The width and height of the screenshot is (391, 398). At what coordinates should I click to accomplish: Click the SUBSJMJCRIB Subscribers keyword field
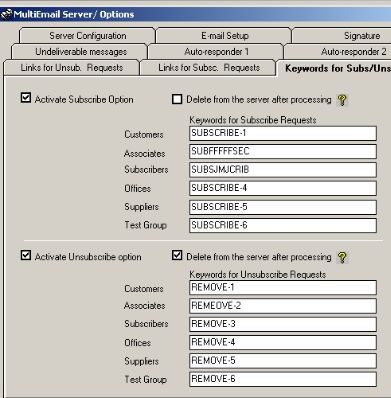[283, 170]
